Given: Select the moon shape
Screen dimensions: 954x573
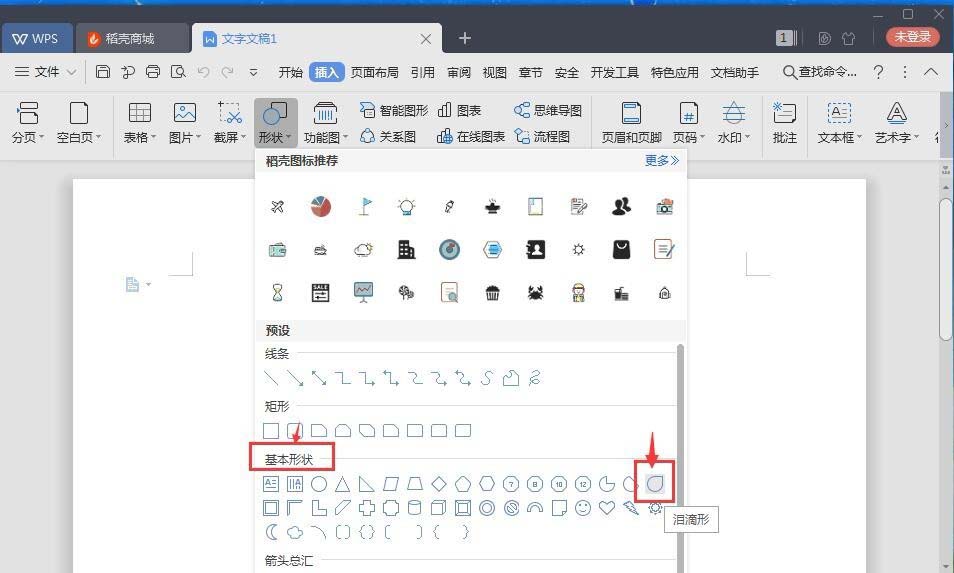Looking at the screenshot, I should tap(271, 532).
